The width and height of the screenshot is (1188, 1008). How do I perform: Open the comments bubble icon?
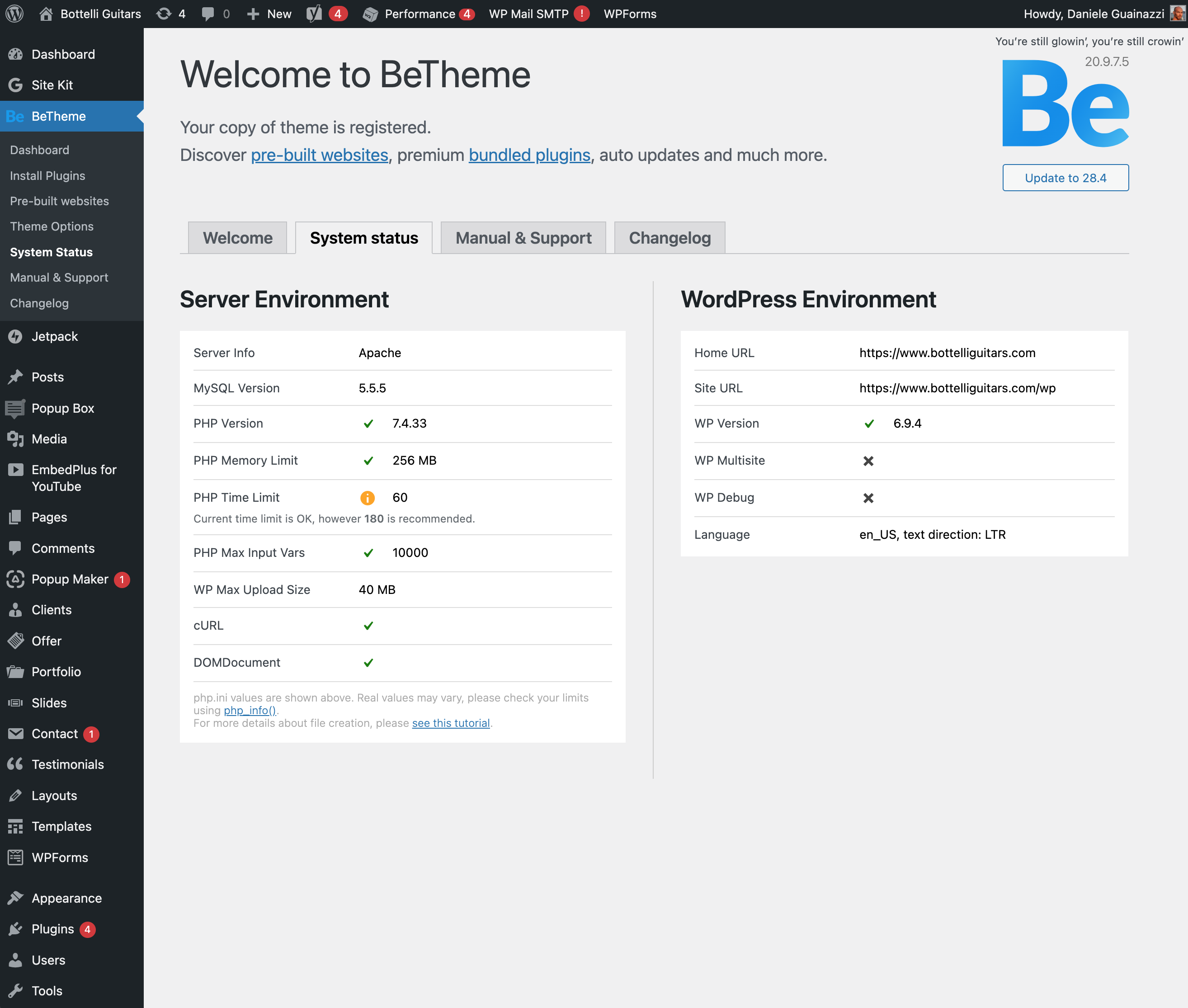pos(208,14)
